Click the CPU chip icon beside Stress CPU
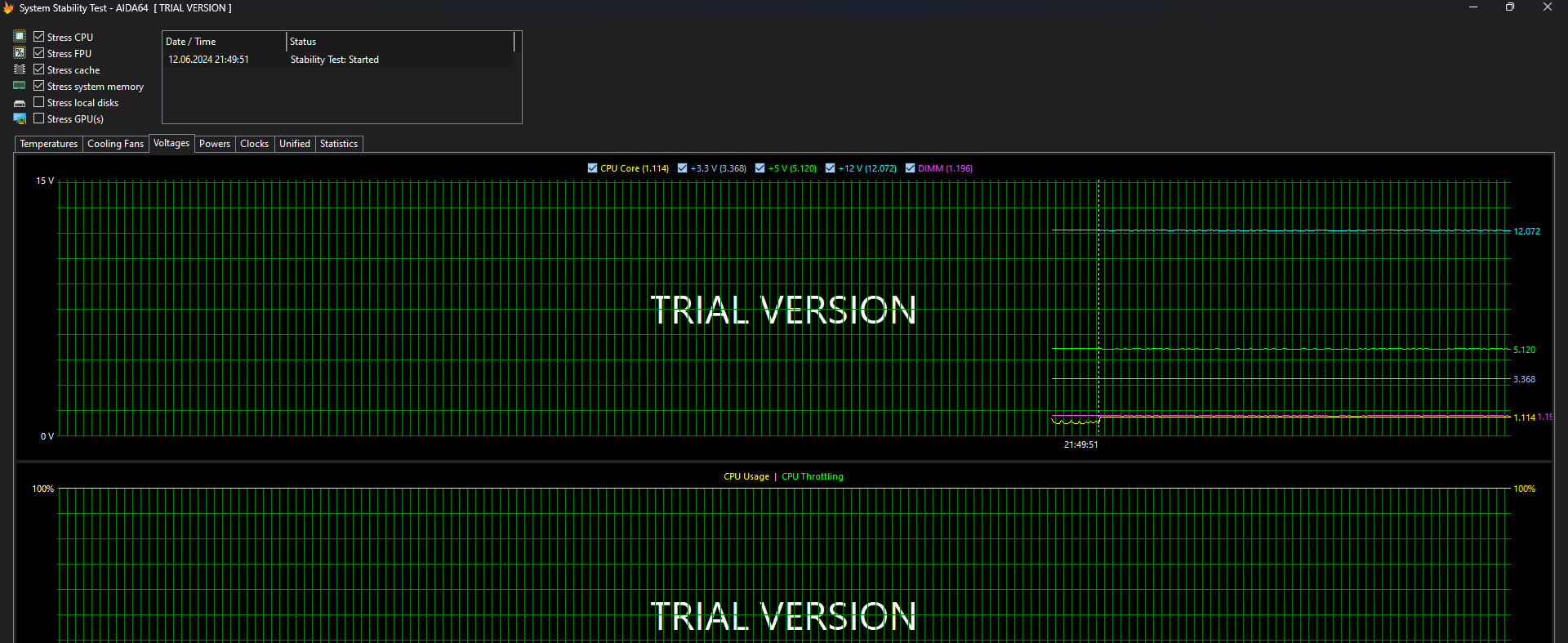Viewport: 1568px width, 643px height. point(20,37)
